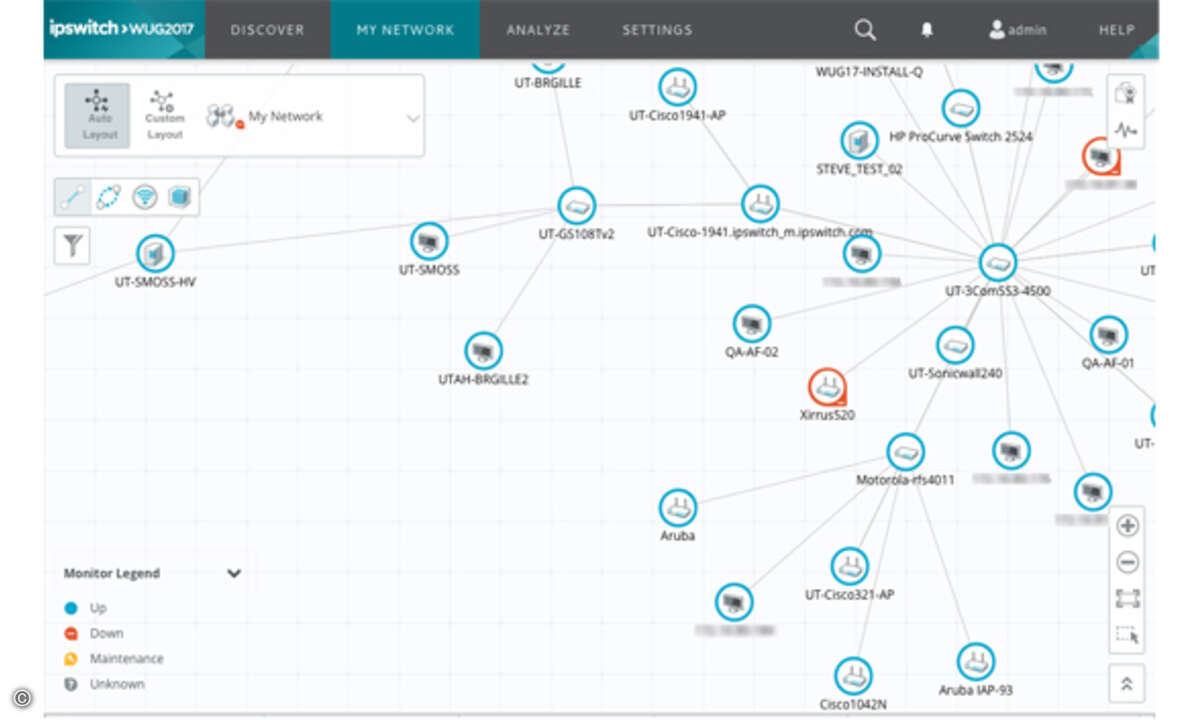Click the My Network group name
This screenshot has width=1200, height=720.
tap(286, 116)
